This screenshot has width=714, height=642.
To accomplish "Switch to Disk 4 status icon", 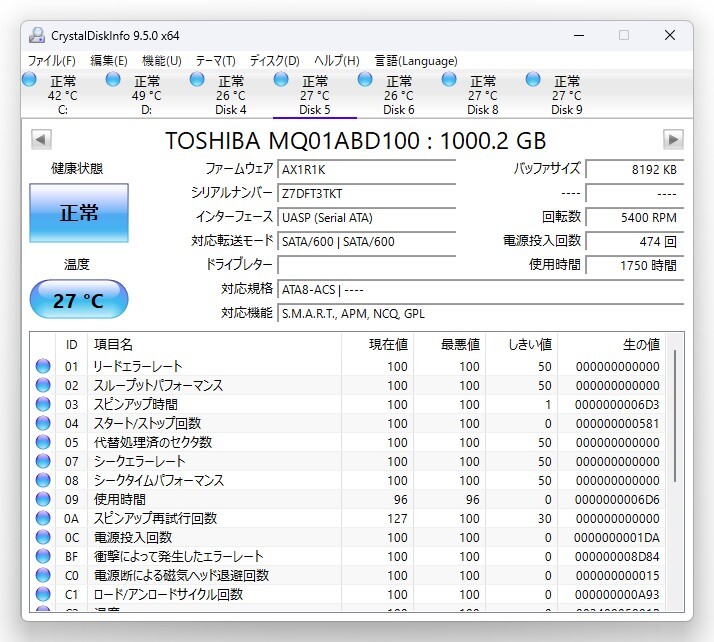I will [197, 79].
